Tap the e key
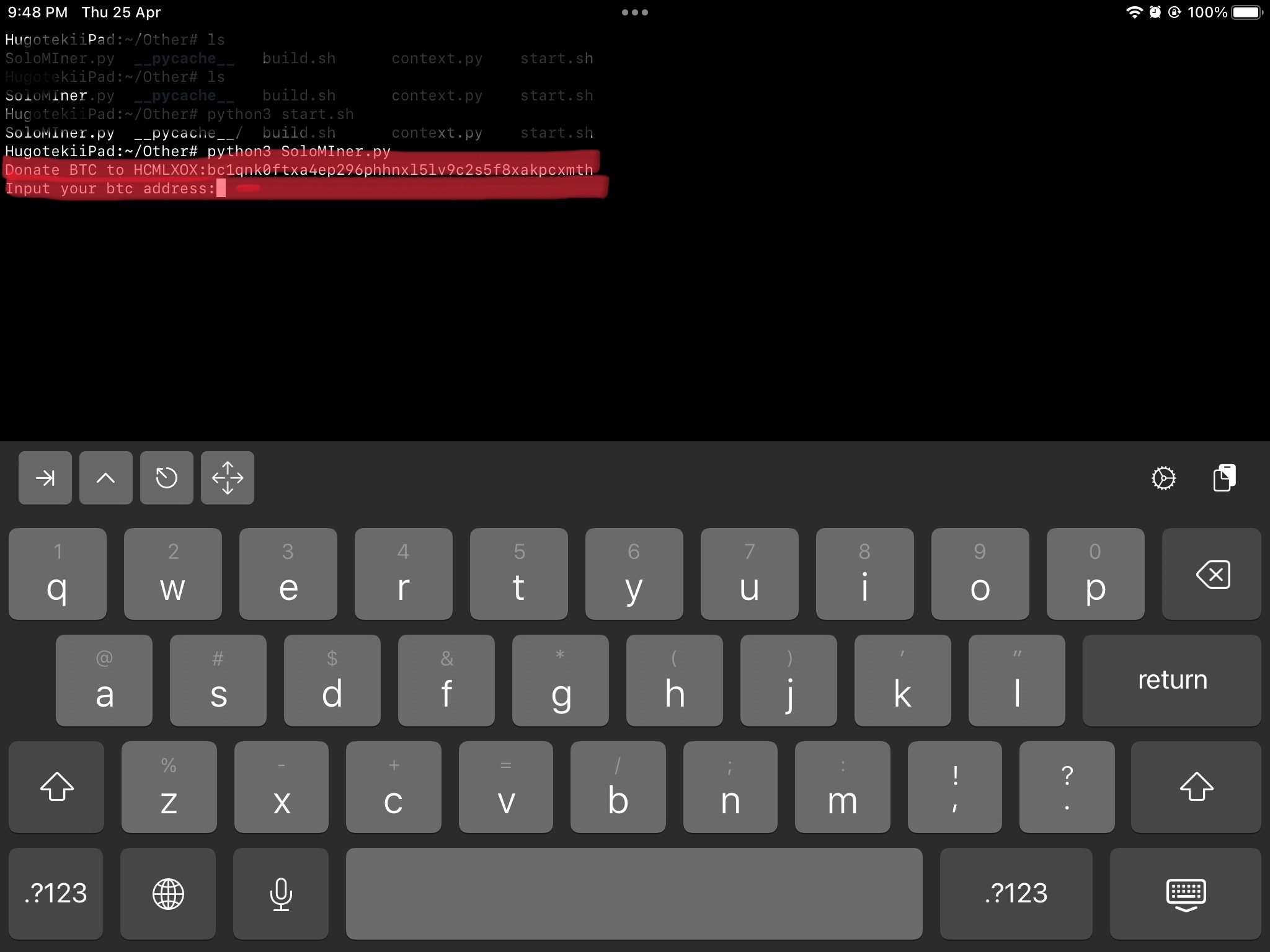This screenshot has height=952, width=1270. (x=288, y=574)
